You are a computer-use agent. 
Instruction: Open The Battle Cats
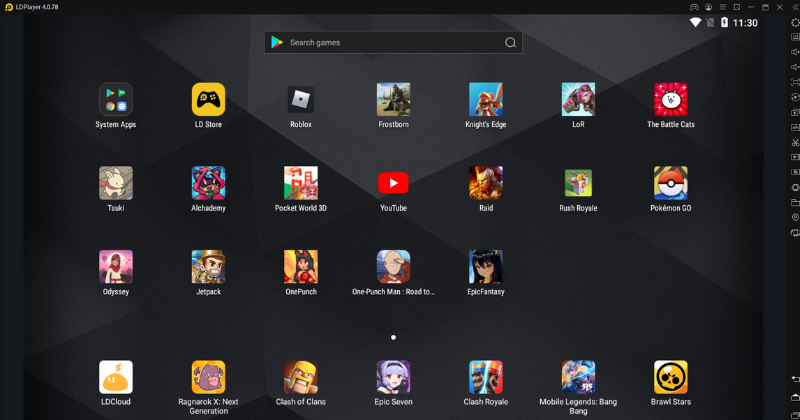pos(671,100)
